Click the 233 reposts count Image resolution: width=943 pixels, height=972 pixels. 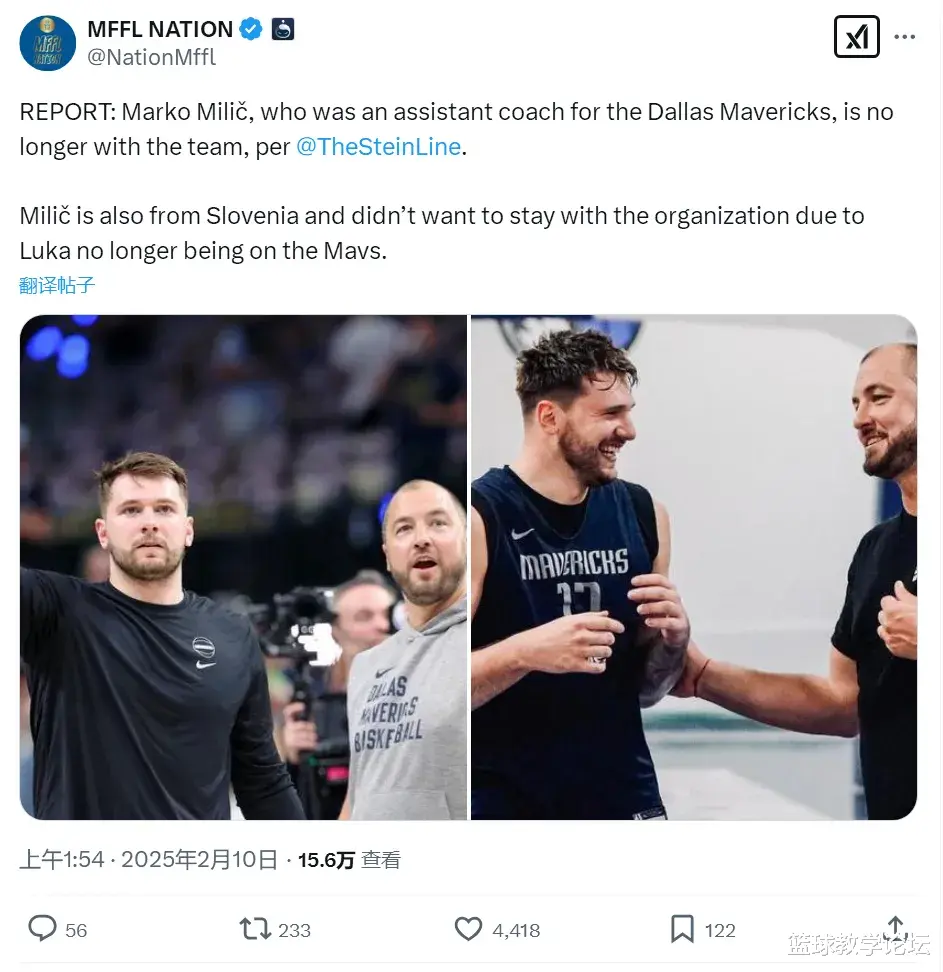(x=294, y=930)
